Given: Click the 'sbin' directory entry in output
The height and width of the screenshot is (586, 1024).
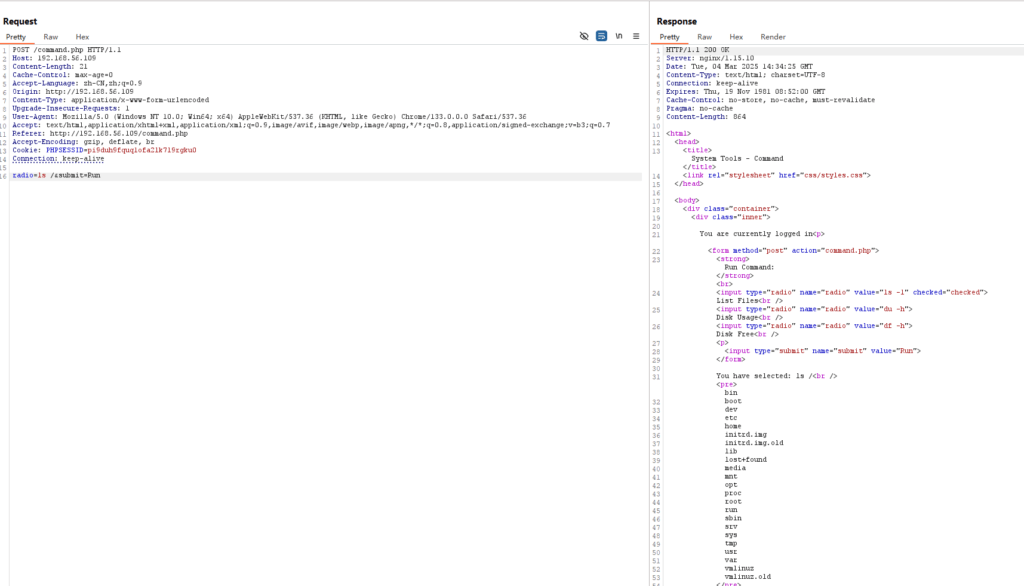Looking at the screenshot, I should tap(733, 518).
